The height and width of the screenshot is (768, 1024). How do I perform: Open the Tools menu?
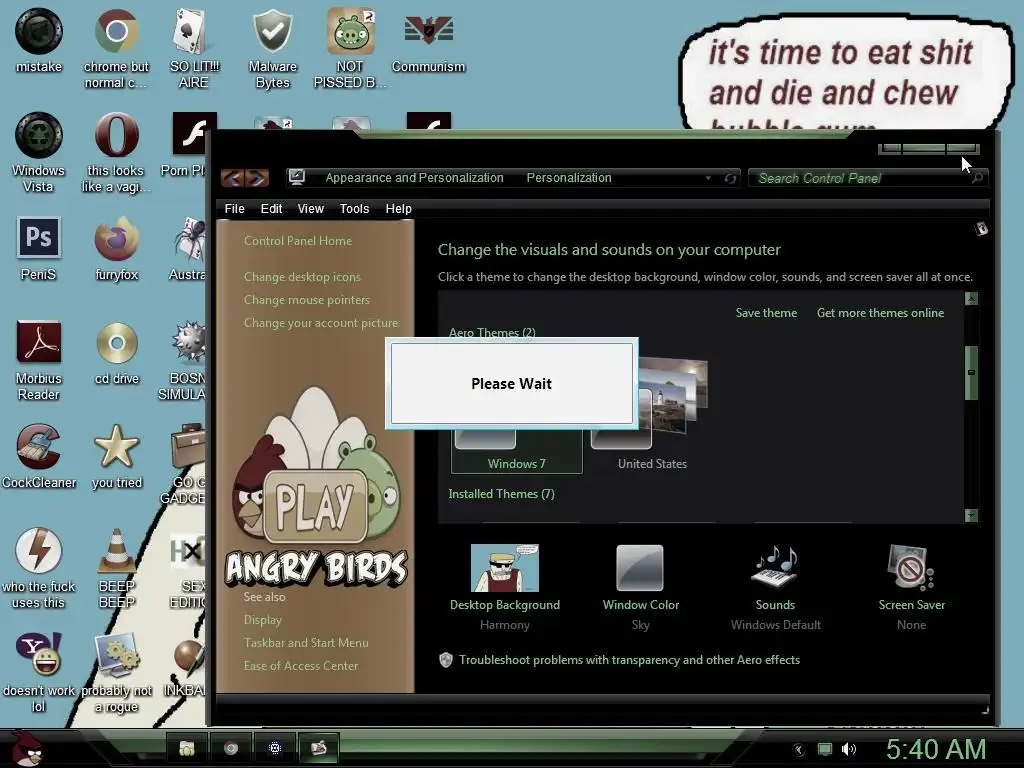[354, 208]
